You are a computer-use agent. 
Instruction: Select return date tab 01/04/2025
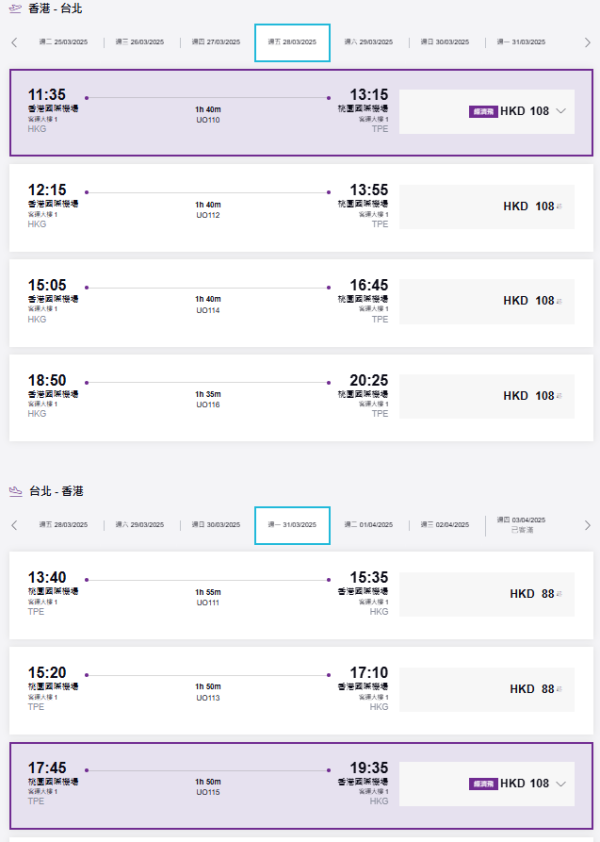click(368, 525)
